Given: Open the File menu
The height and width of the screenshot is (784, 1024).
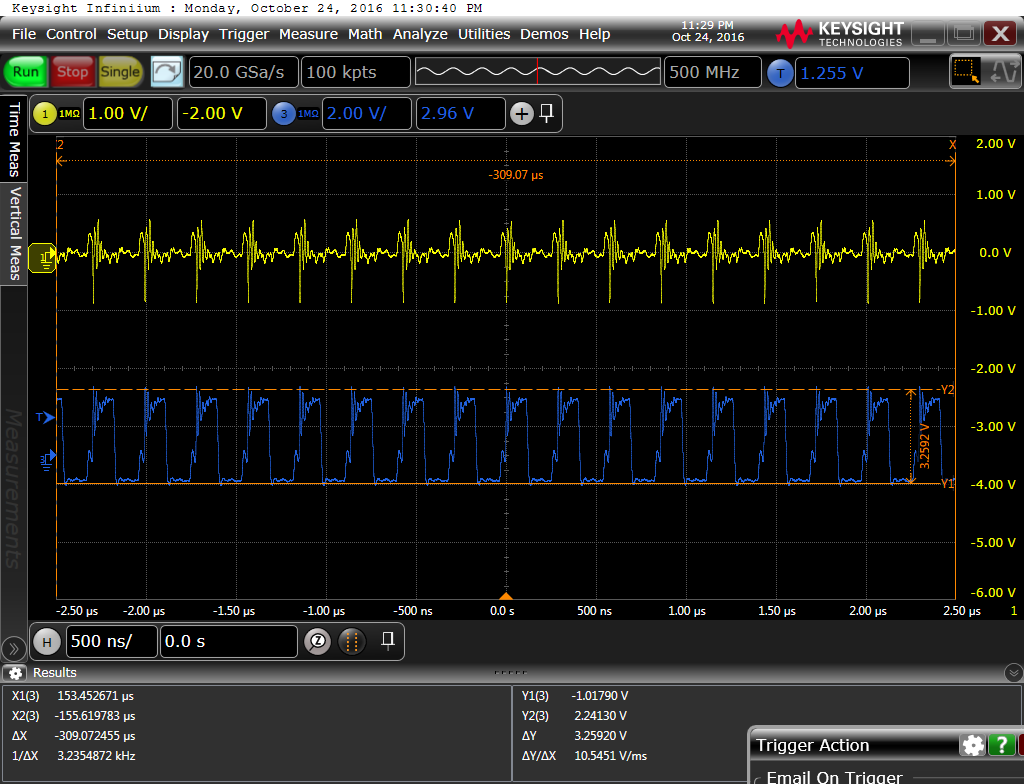Looking at the screenshot, I should [24, 34].
